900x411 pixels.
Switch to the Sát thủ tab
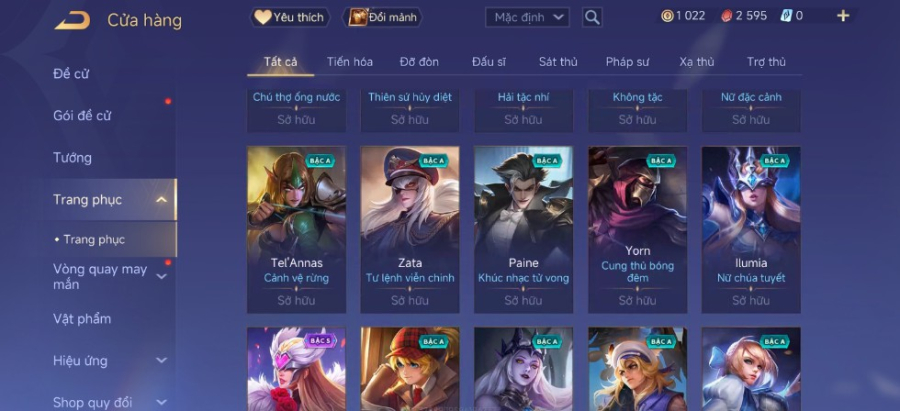[558, 62]
